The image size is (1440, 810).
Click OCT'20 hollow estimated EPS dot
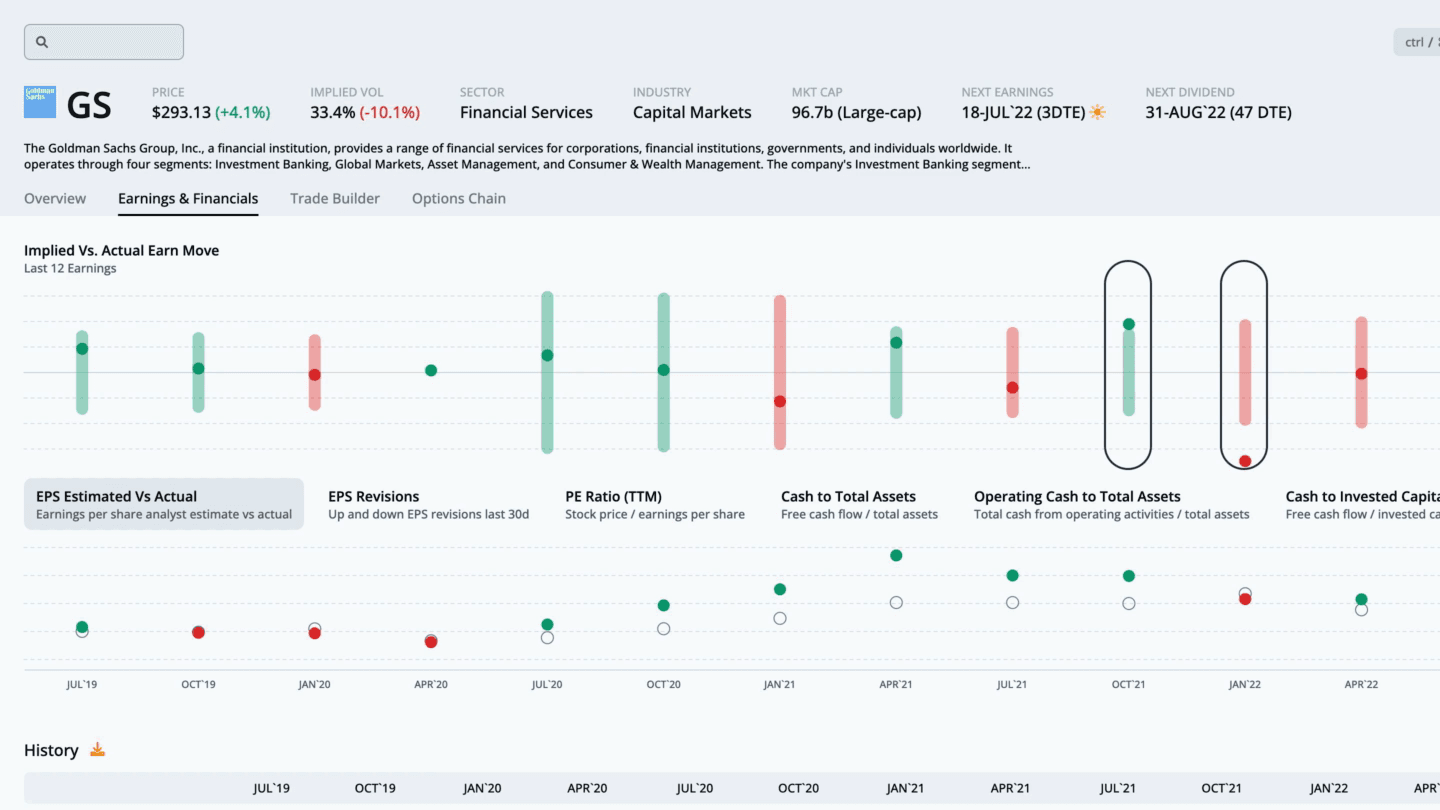[663, 629]
